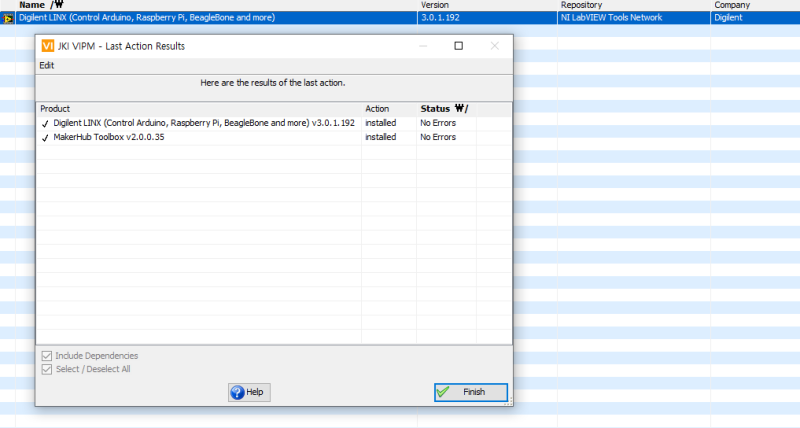Image resolution: width=800 pixels, height=428 pixels.
Task: Click version 3.0.1.192 in main list
Action: point(440,18)
